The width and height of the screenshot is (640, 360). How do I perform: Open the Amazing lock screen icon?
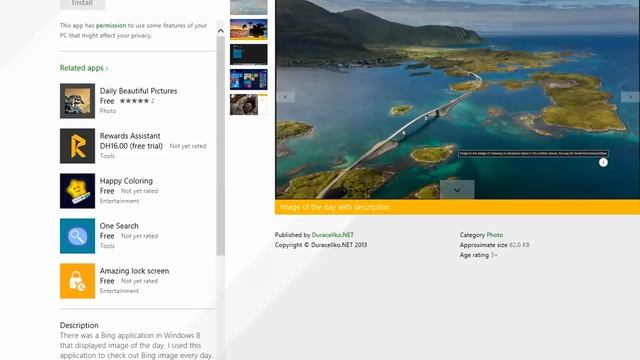[77, 281]
